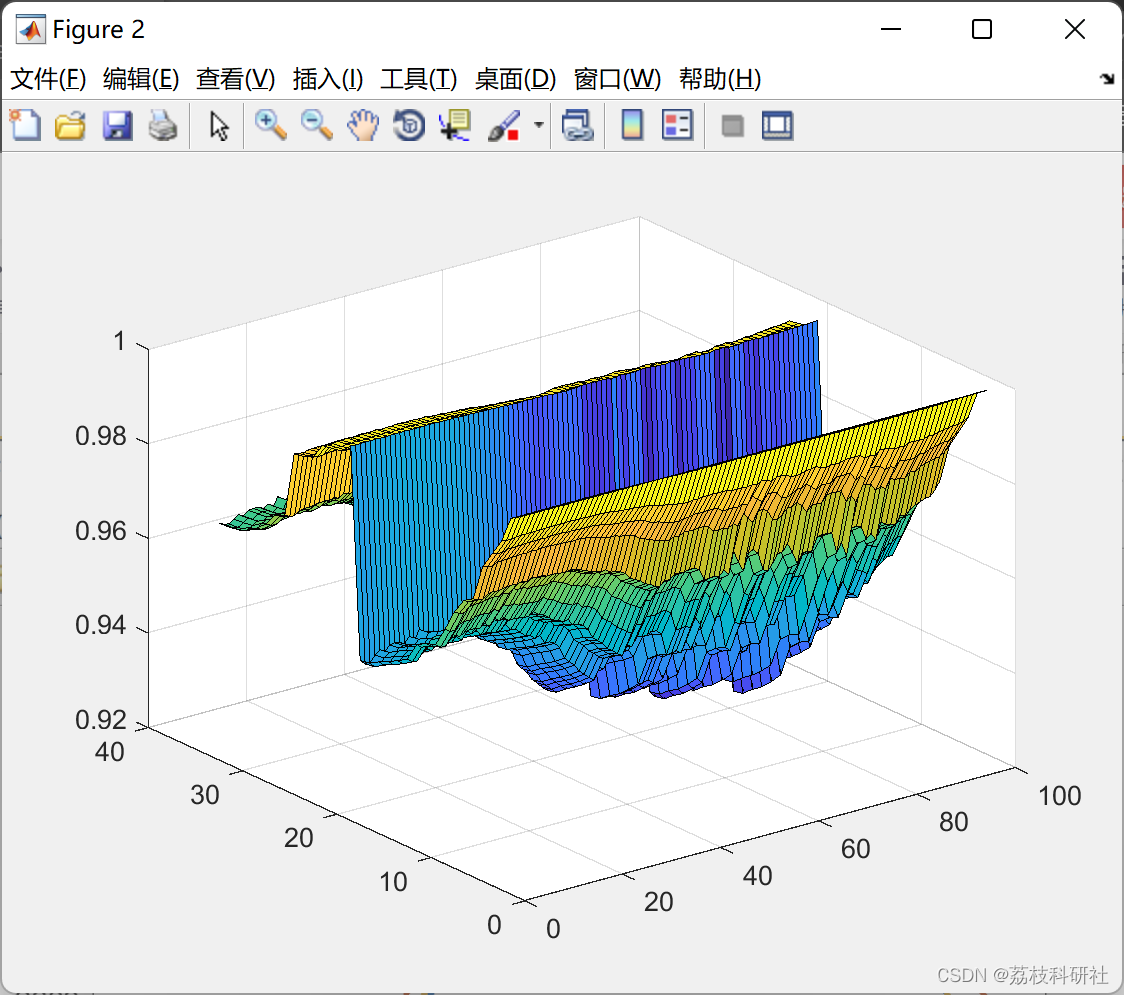The height and width of the screenshot is (995, 1124).
Task: Enable the Rotate 3D tool
Action: click(409, 125)
